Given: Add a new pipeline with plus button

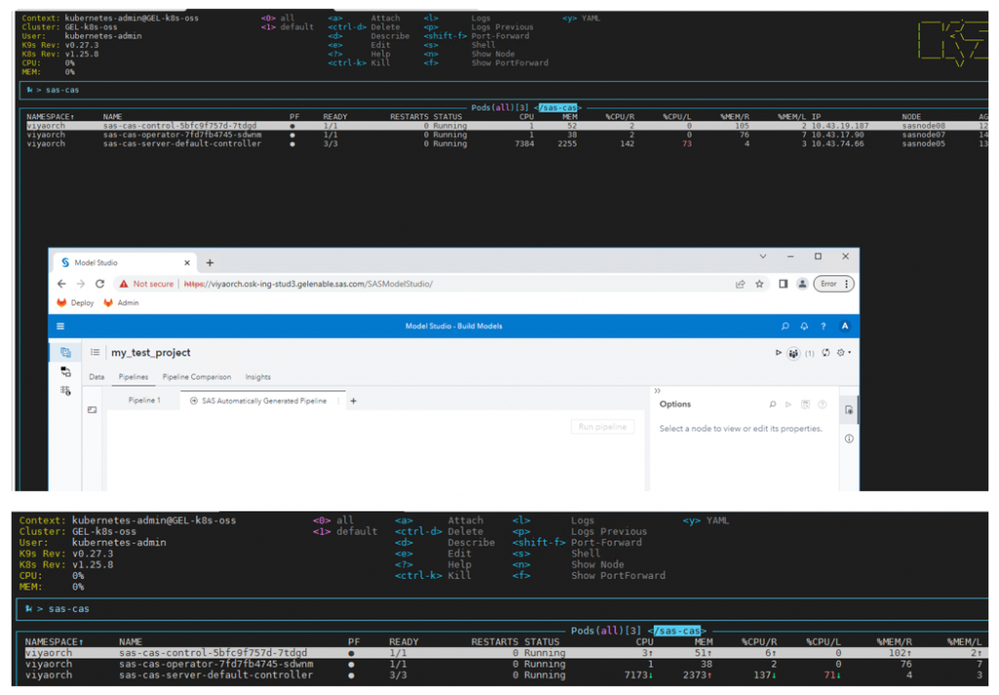Looking at the screenshot, I should coord(354,401).
